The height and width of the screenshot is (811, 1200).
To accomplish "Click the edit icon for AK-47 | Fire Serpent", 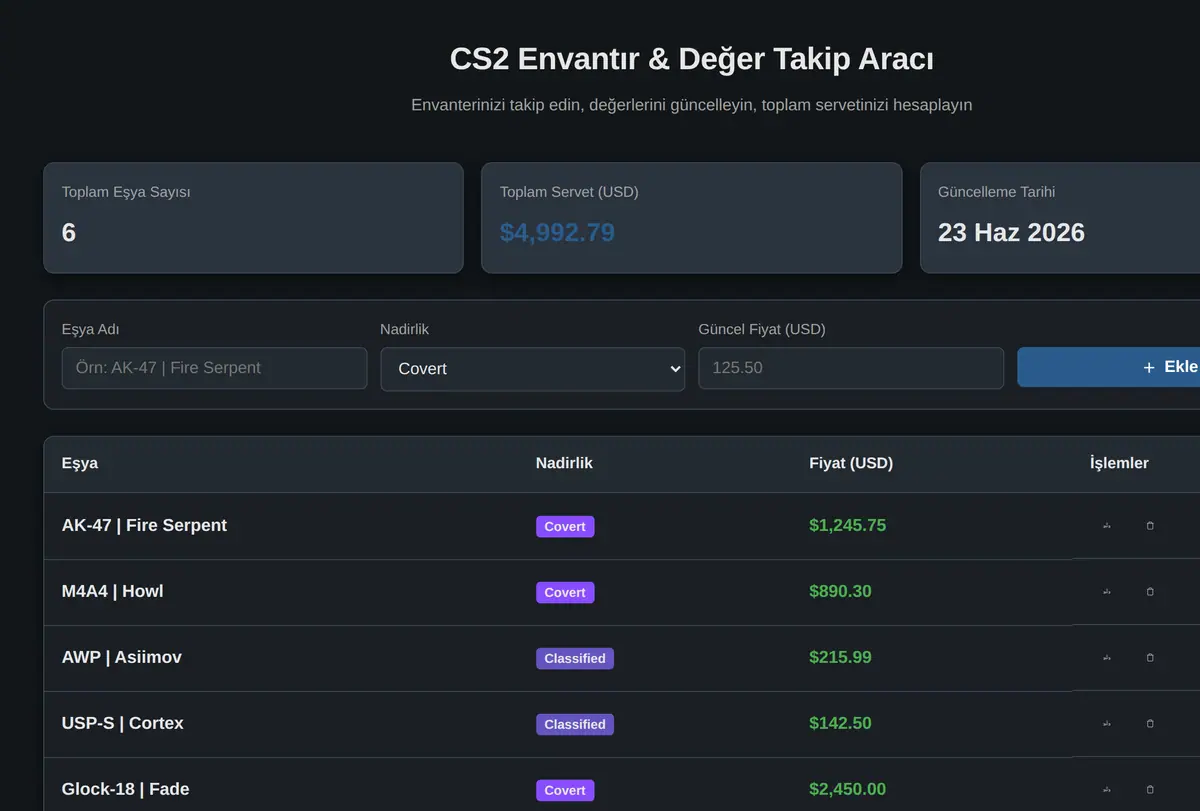I will click(x=1106, y=526).
